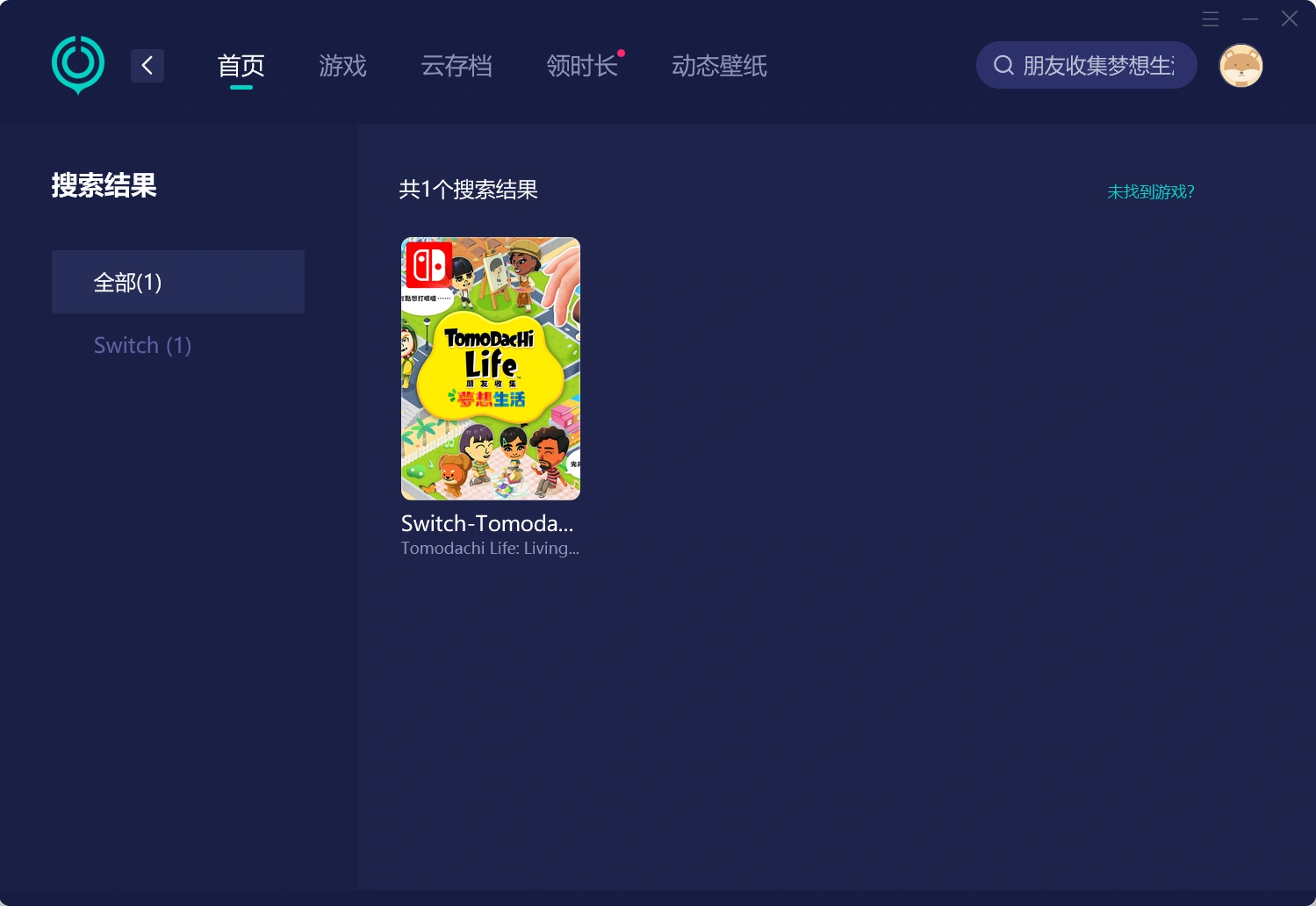Close the application window
Image resolution: width=1316 pixels, height=906 pixels.
1290,18
